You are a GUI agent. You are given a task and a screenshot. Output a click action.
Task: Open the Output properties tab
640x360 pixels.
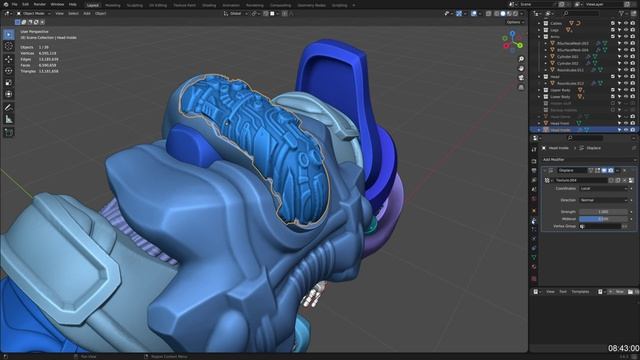[534, 171]
